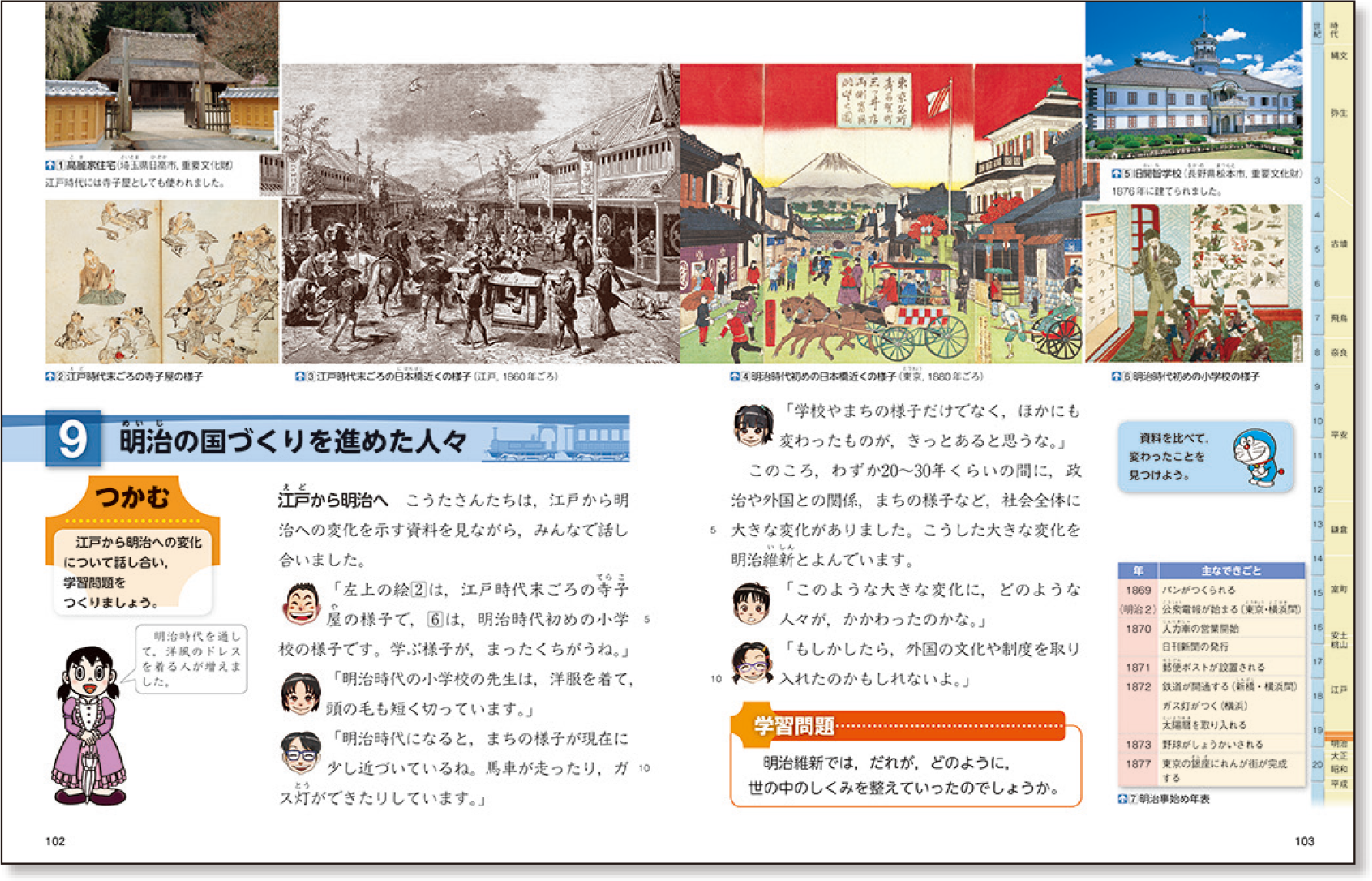
Task: Click the event ガス灯がつく（横浜）
Action: [x=1204, y=706]
